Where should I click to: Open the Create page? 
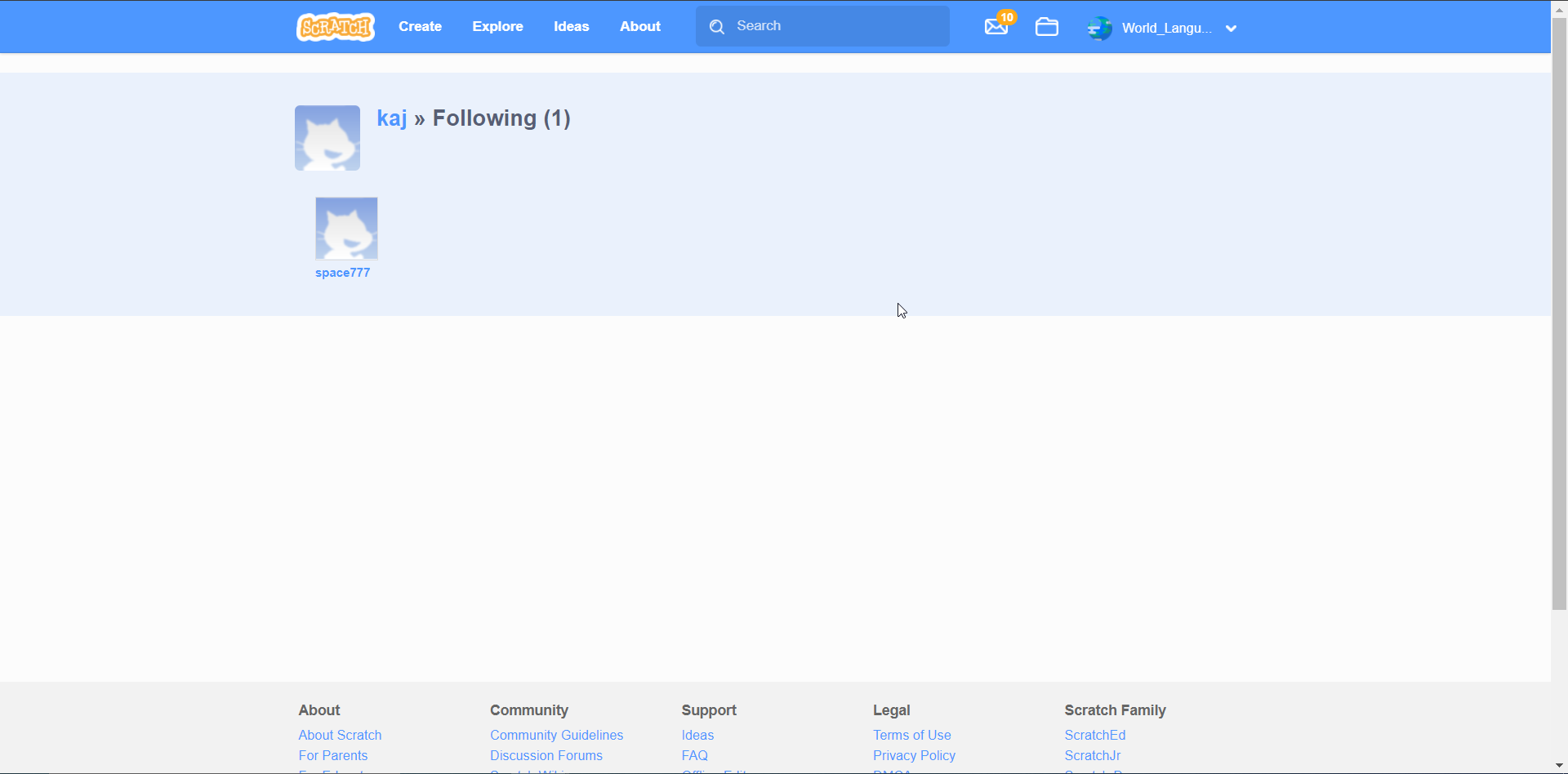point(420,26)
